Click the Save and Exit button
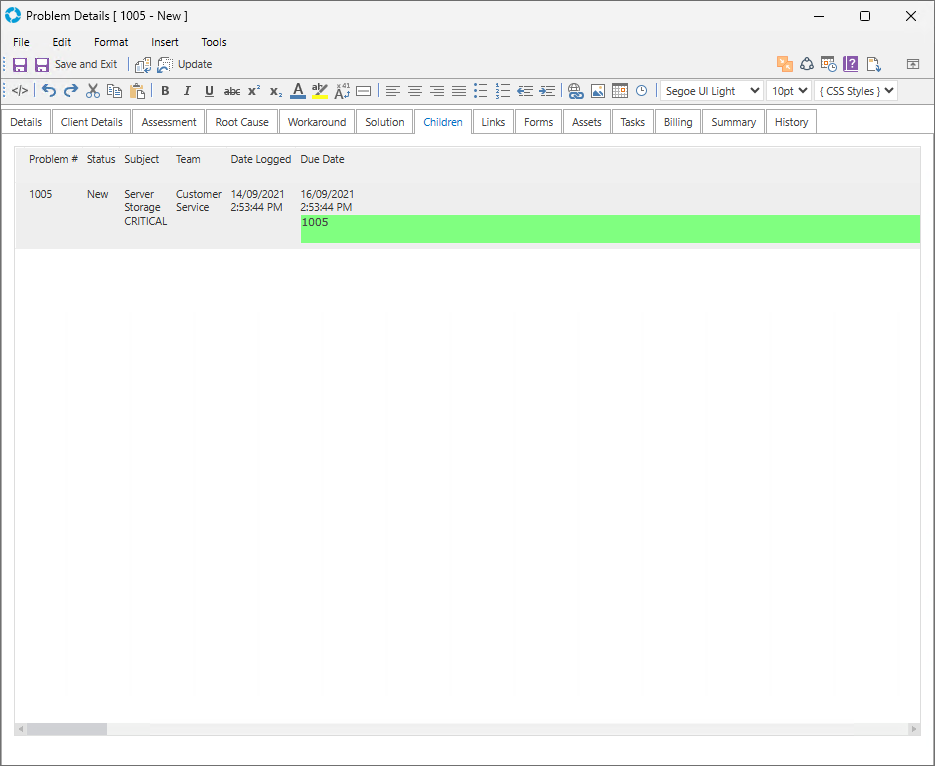935x766 pixels. point(76,64)
